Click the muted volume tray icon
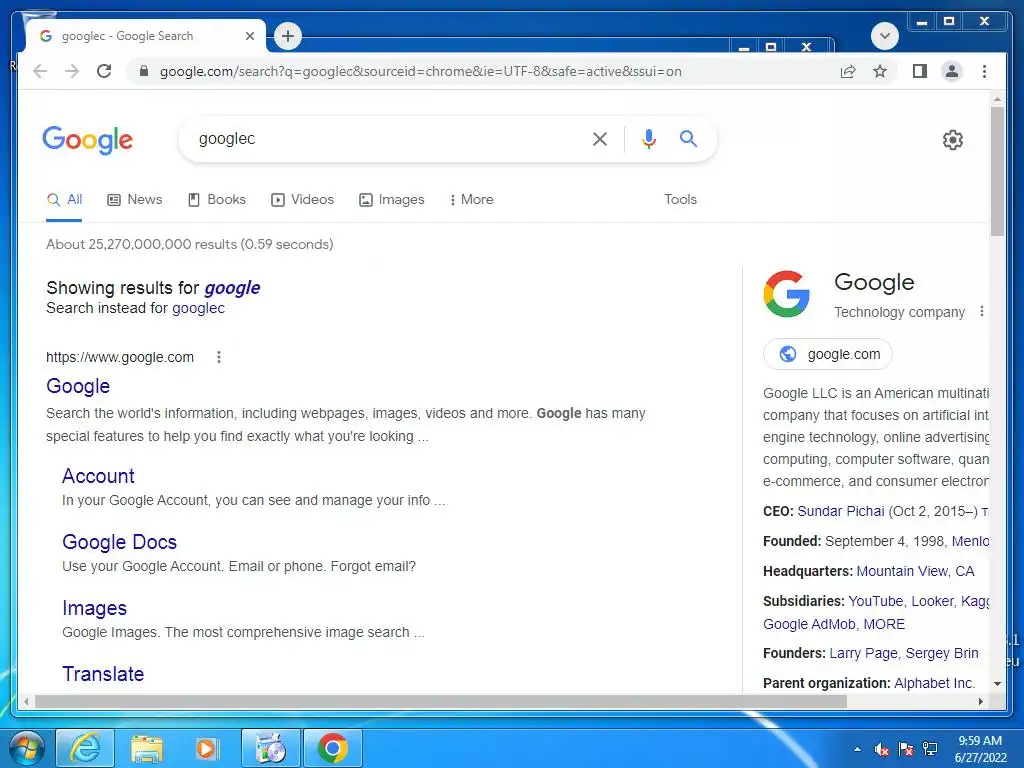1024x768 pixels. [882, 749]
